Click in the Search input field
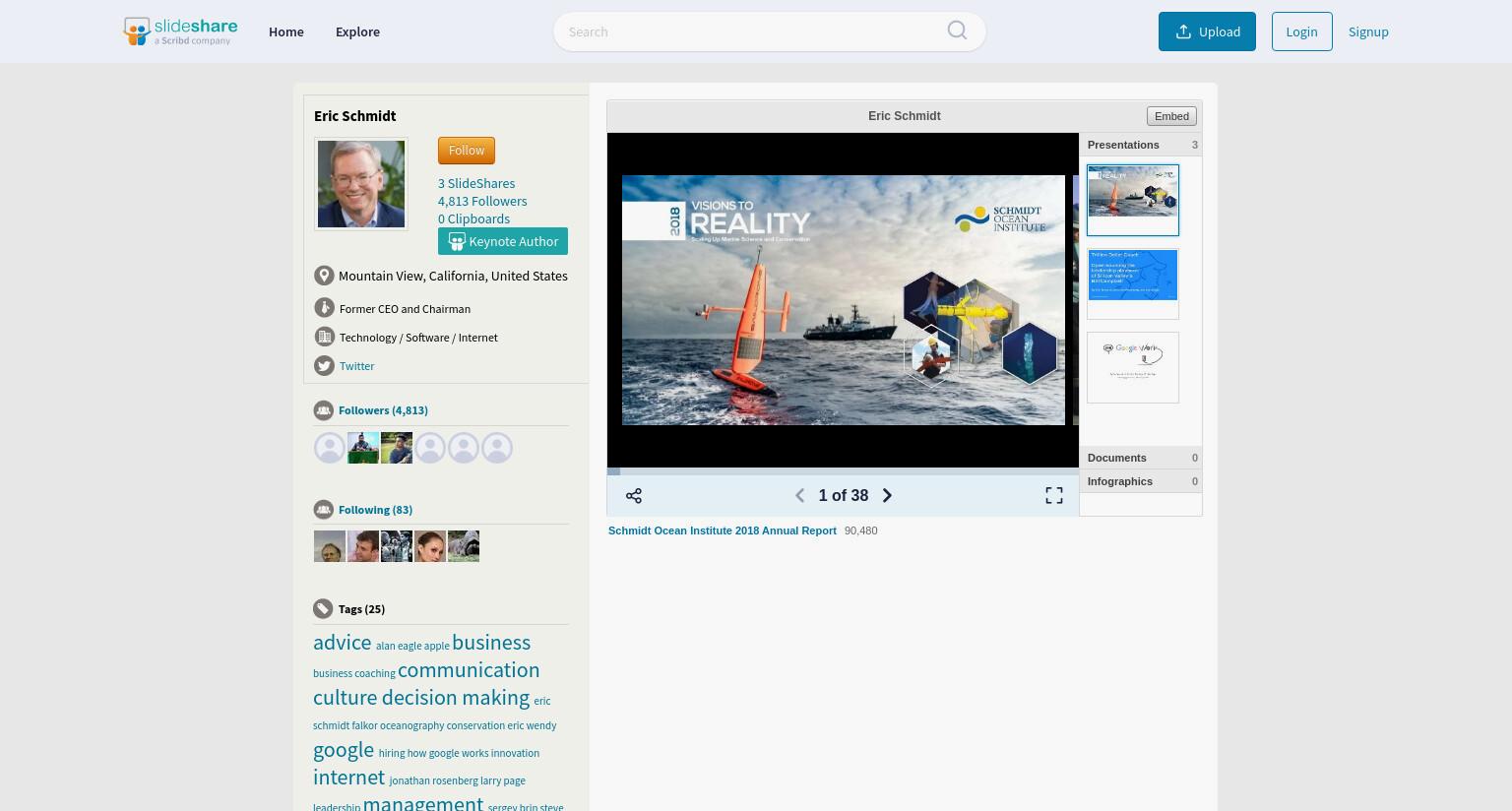The width and height of the screenshot is (1512, 811). coord(750,31)
